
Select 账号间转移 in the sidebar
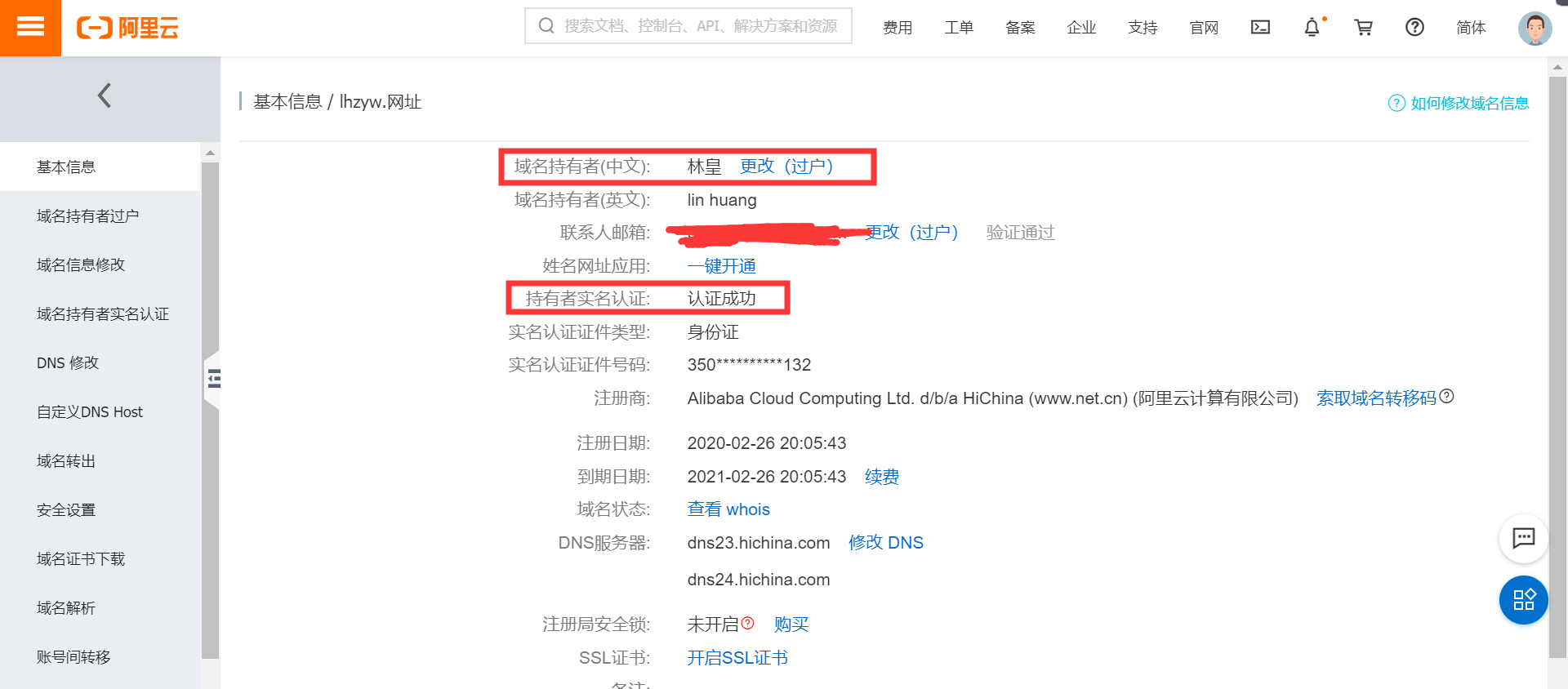(x=100, y=657)
